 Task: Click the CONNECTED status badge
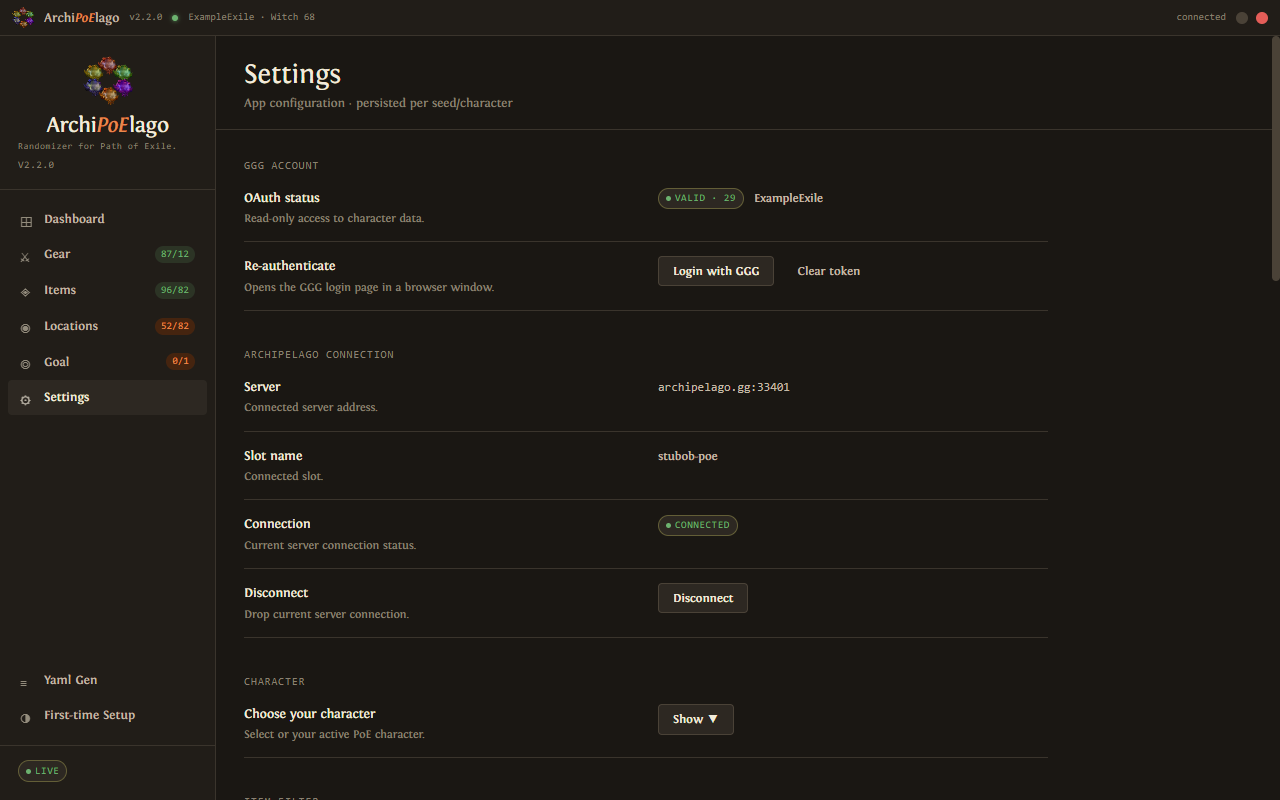698,525
